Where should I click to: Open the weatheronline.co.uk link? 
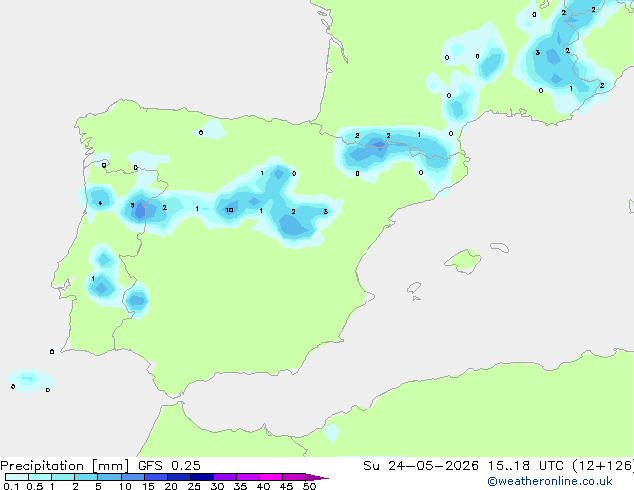(550, 481)
